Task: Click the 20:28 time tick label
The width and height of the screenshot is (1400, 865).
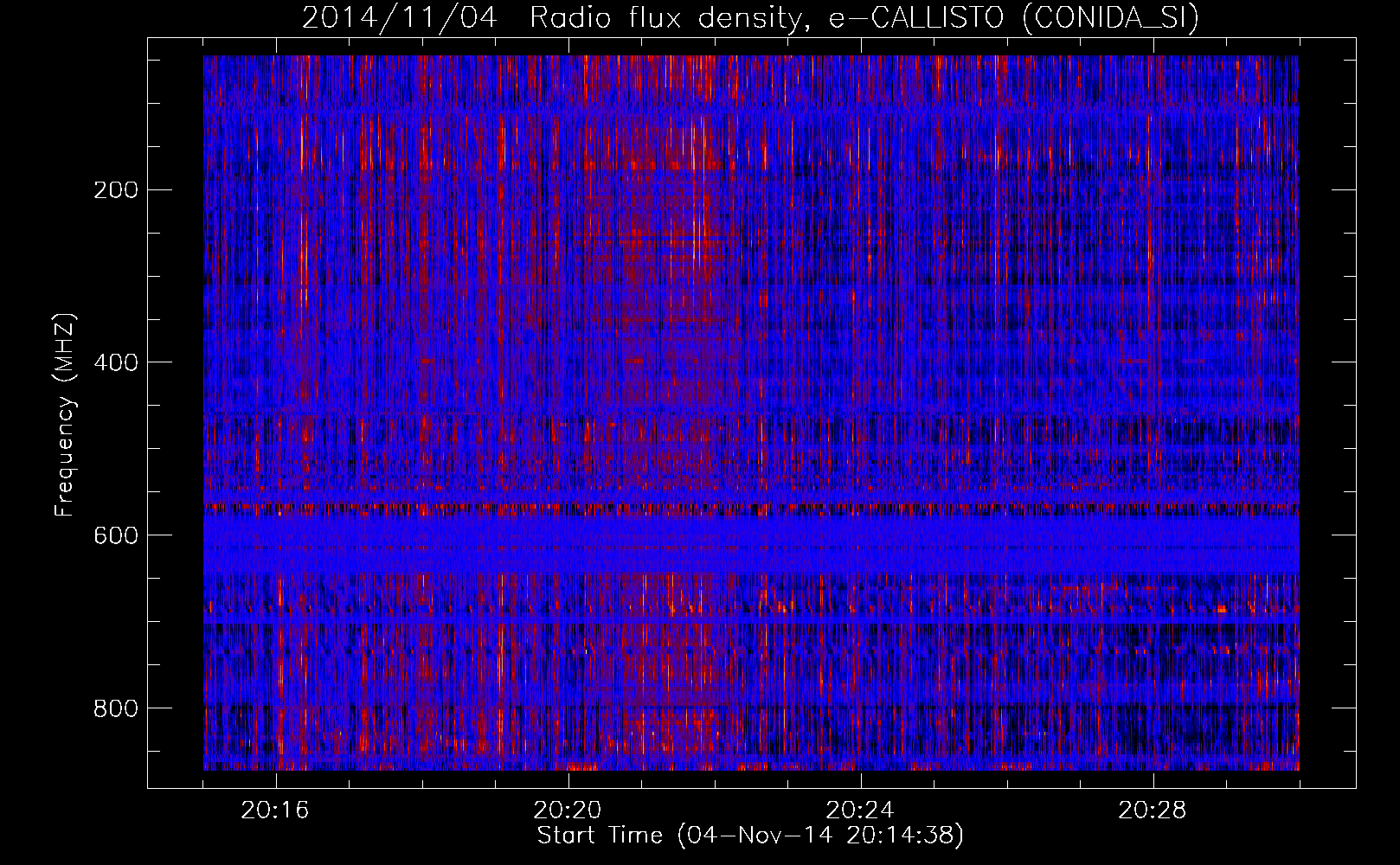Action: pyautogui.click(x=1153, y=811)
